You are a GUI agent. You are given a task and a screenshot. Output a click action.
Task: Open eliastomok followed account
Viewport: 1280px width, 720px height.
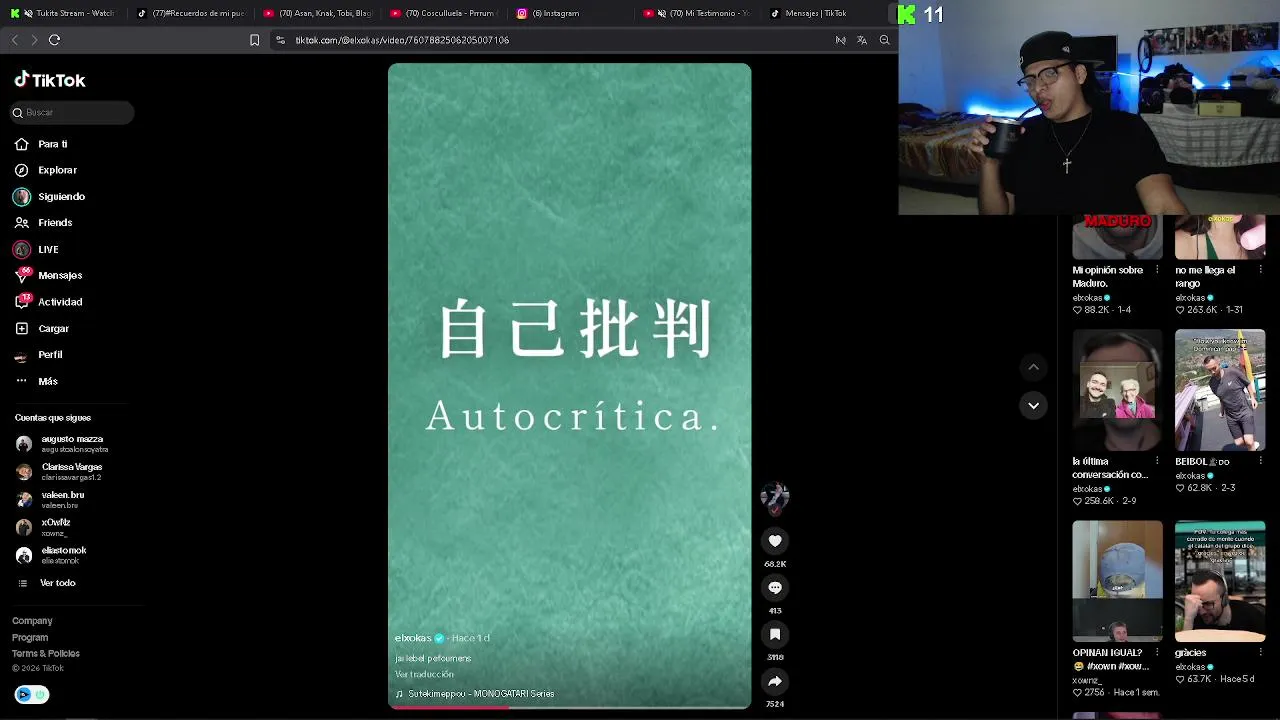[51, 555]
